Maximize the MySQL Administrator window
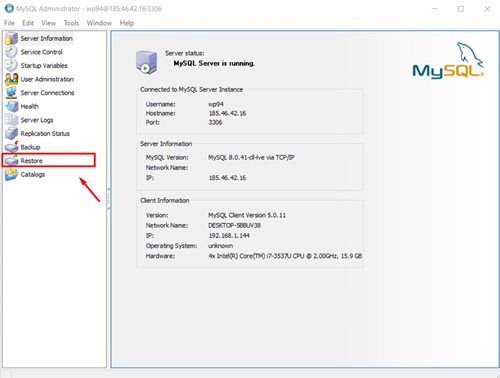 pyautogui.click(x=461, y=9)
